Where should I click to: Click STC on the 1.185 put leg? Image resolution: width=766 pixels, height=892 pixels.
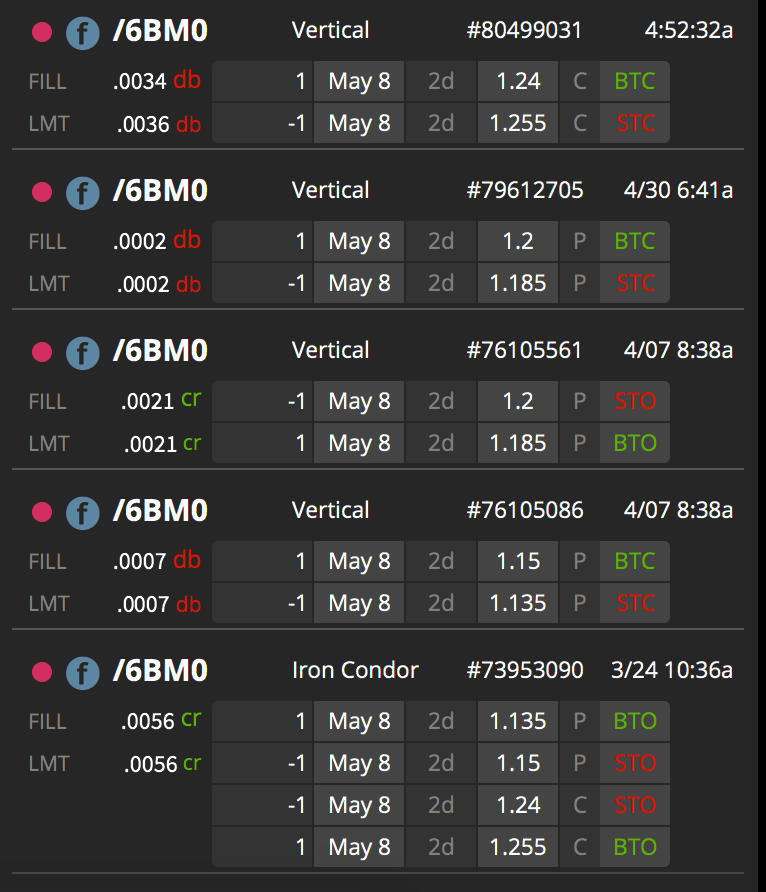click(x=635, y=283)
